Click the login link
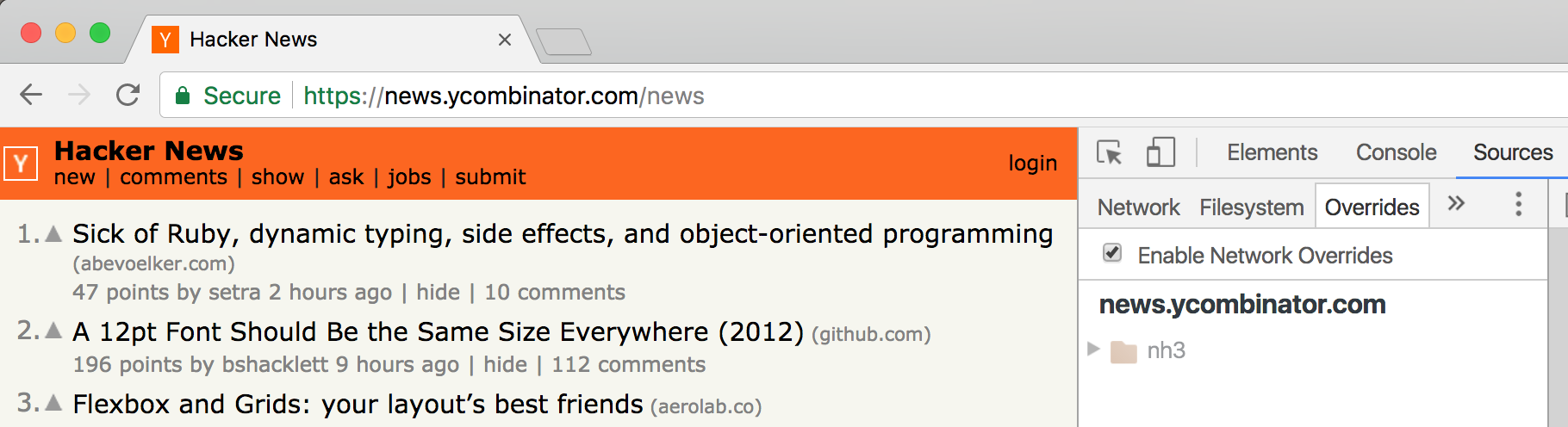Image resolution: width=1568 pixels, height=427 pixels. 1033,163
